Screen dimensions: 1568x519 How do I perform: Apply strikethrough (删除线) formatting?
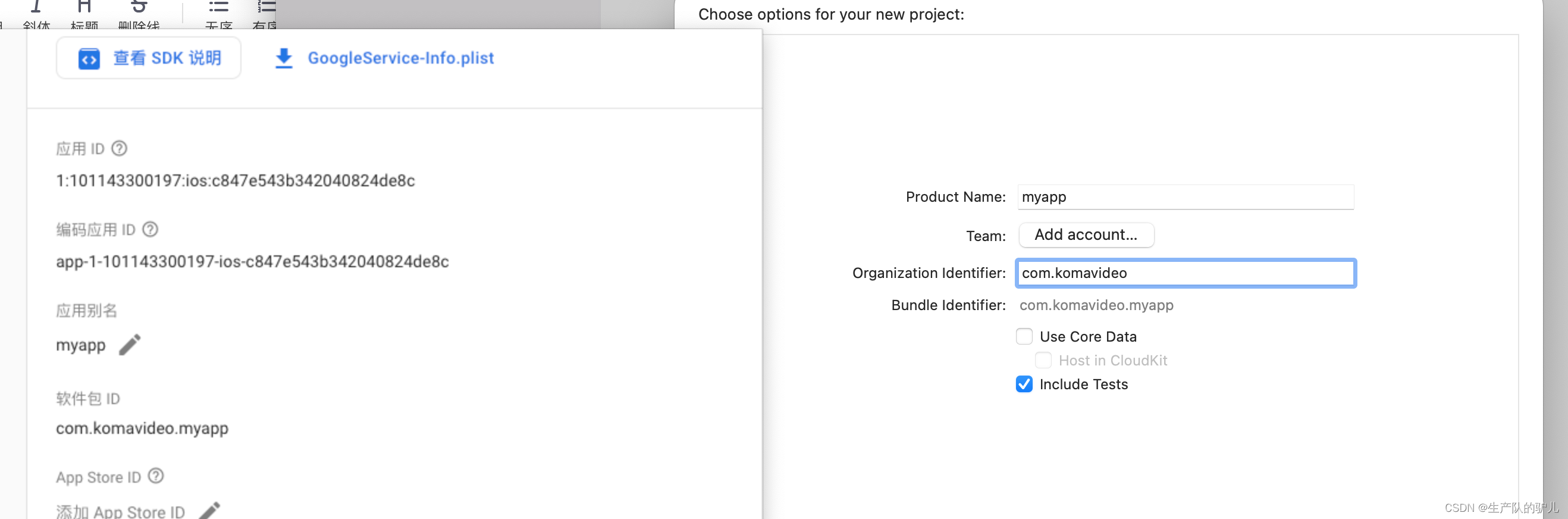139,8
